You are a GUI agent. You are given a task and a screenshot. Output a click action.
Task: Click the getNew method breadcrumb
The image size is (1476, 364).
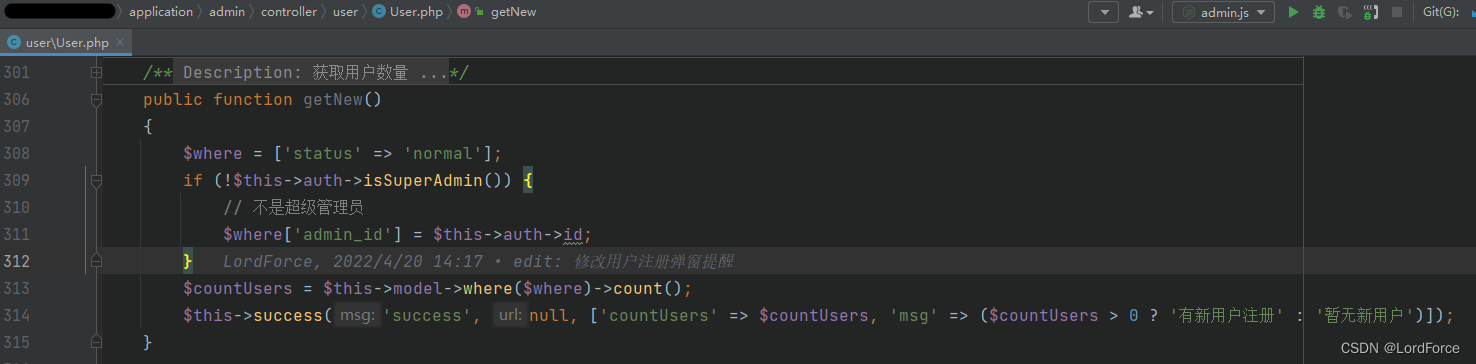click(x=514, y=12)
